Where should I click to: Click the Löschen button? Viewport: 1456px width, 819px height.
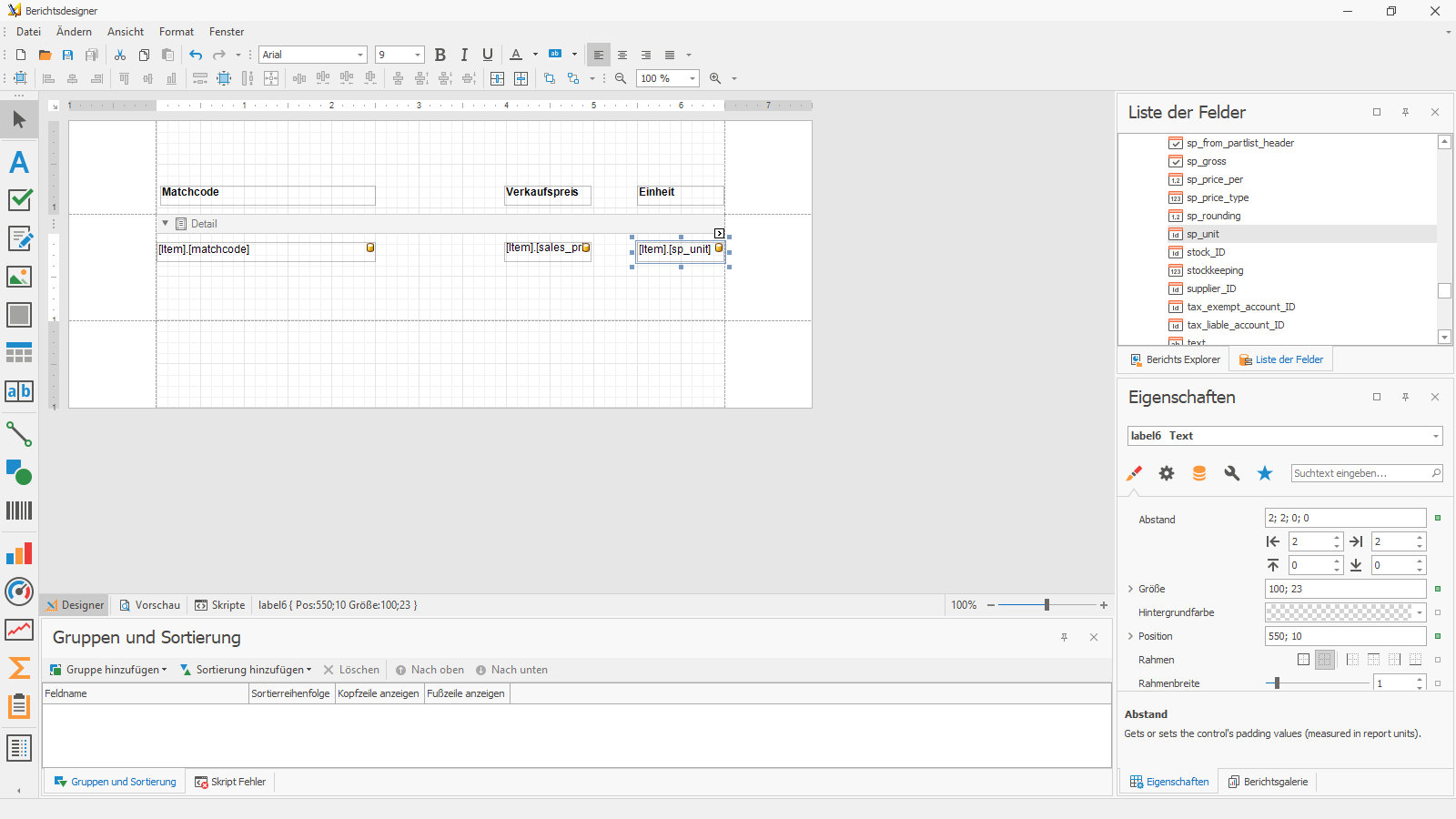click(351, 670)
